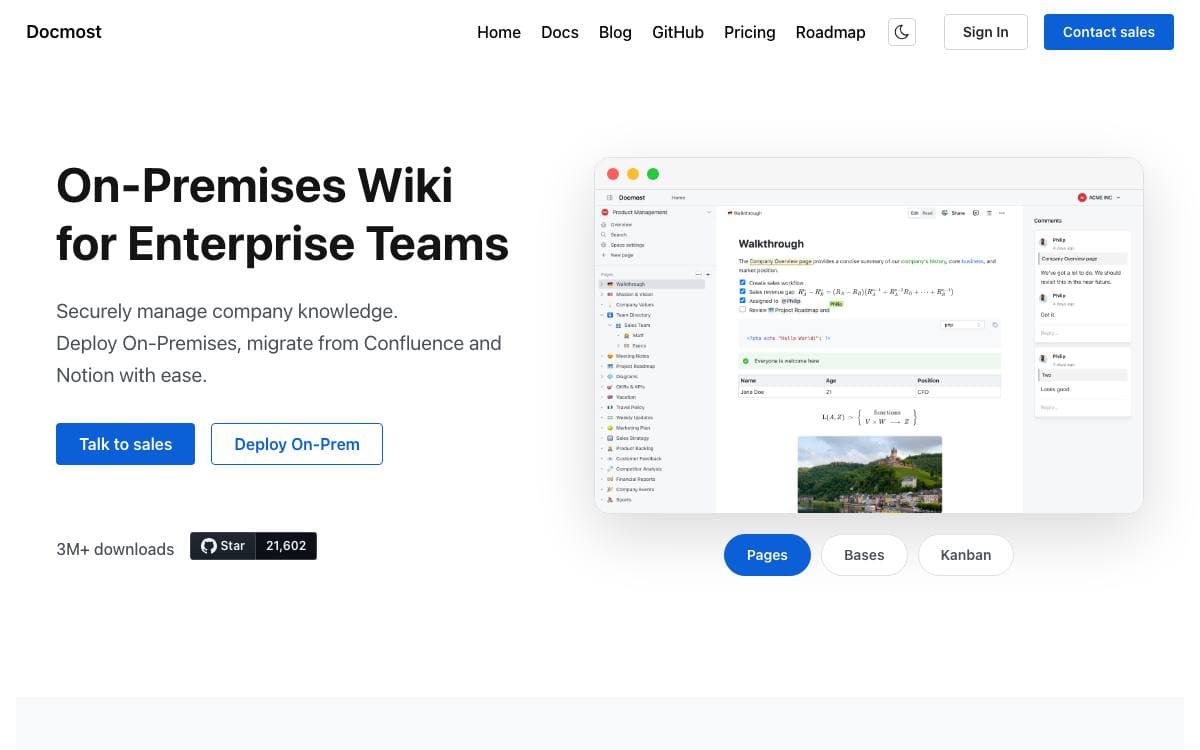Click the 21,602 star count
This screenshot has height=750, width=1200.
[x=286, y=546]
